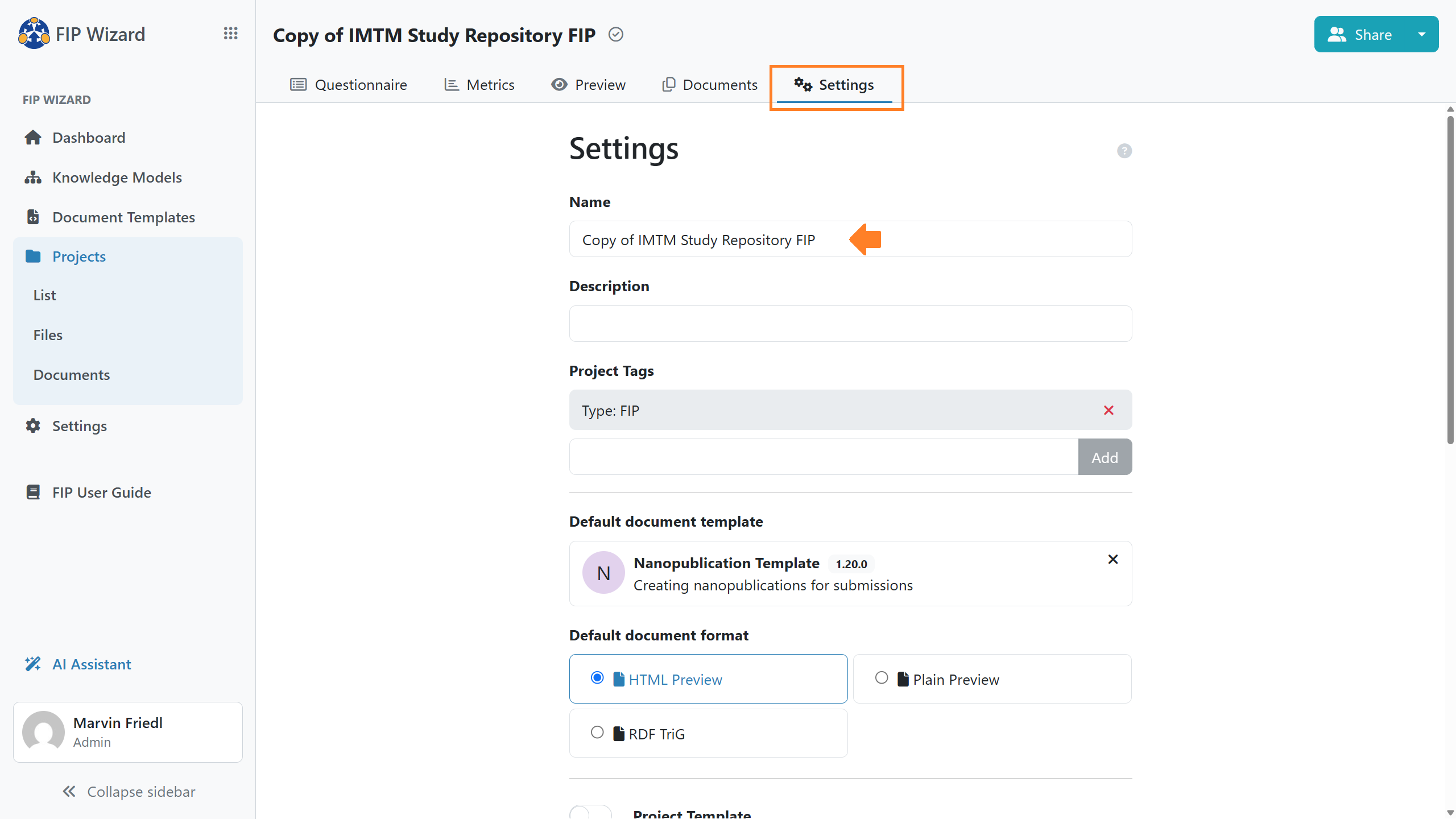Screen dimensions: 1456x819
Task: Click the collapse sidebar double-chevron icon
Action: click(x=69, y=791)
